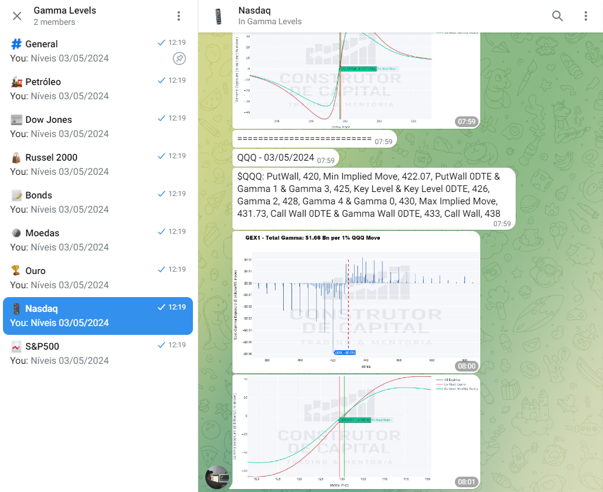Click the 08:00 timestamp on the GEX1 chart
603x492 pixels.
(x=466, y=366)
